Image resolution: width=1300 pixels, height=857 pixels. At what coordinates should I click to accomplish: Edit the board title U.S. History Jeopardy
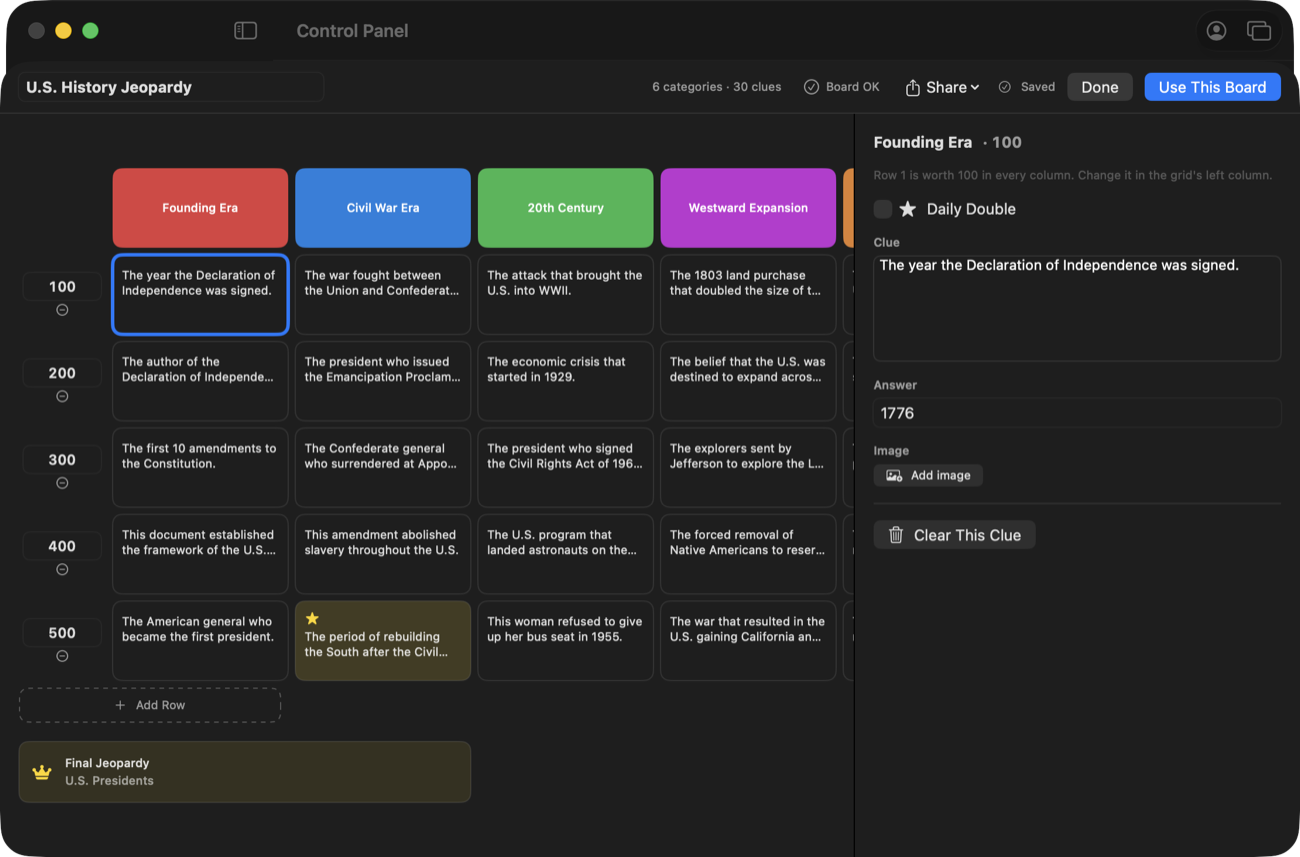click(171, 87)
